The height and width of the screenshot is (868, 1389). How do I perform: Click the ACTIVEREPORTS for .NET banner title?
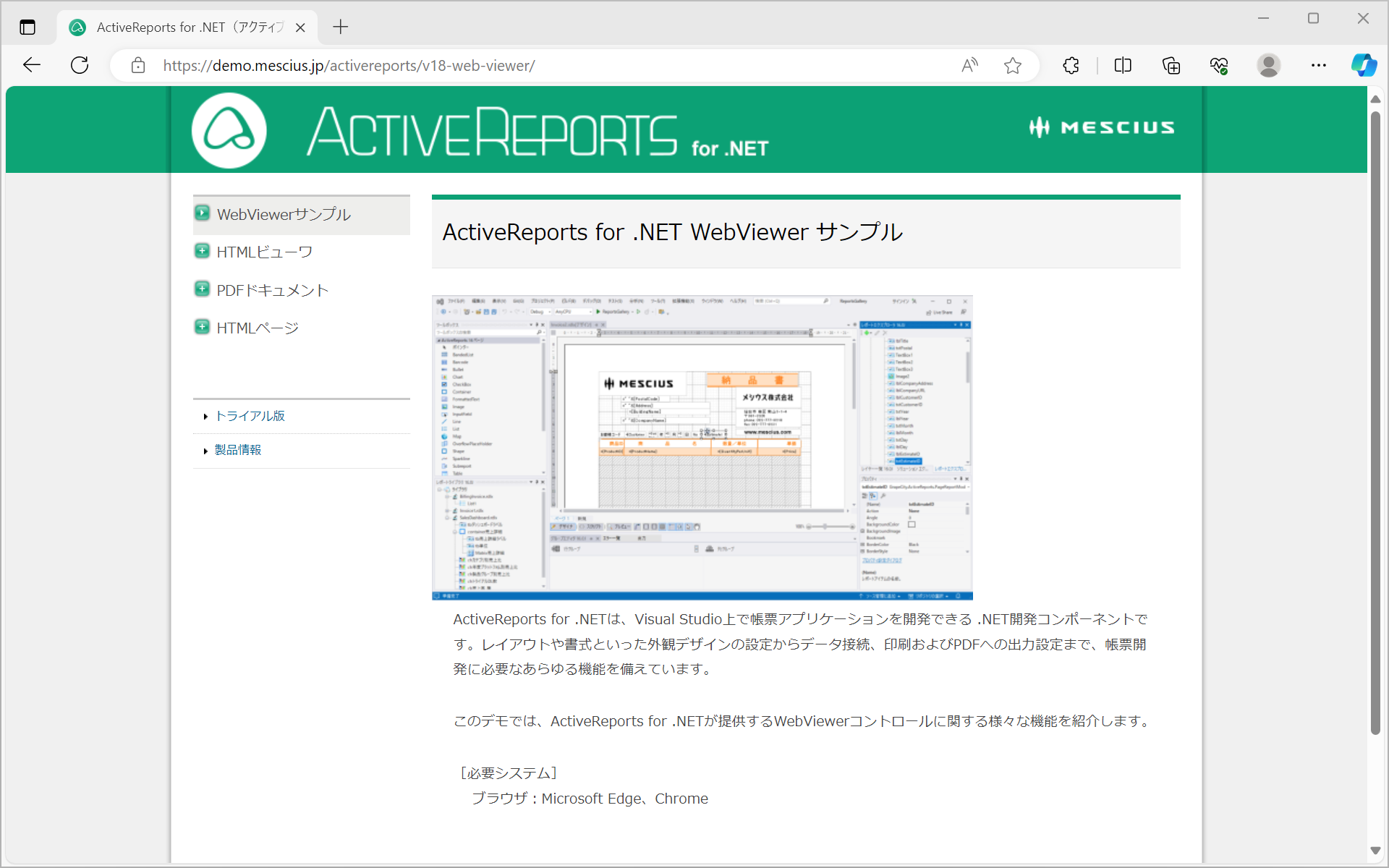tap(537, 132)
